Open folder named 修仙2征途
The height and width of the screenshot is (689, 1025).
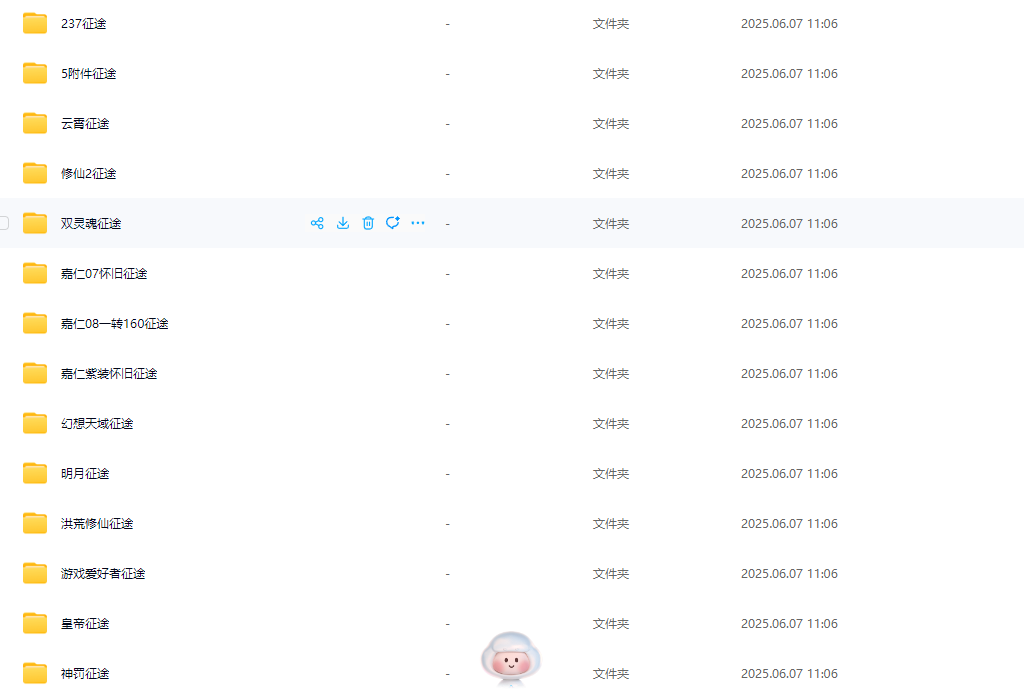[88, 174]
